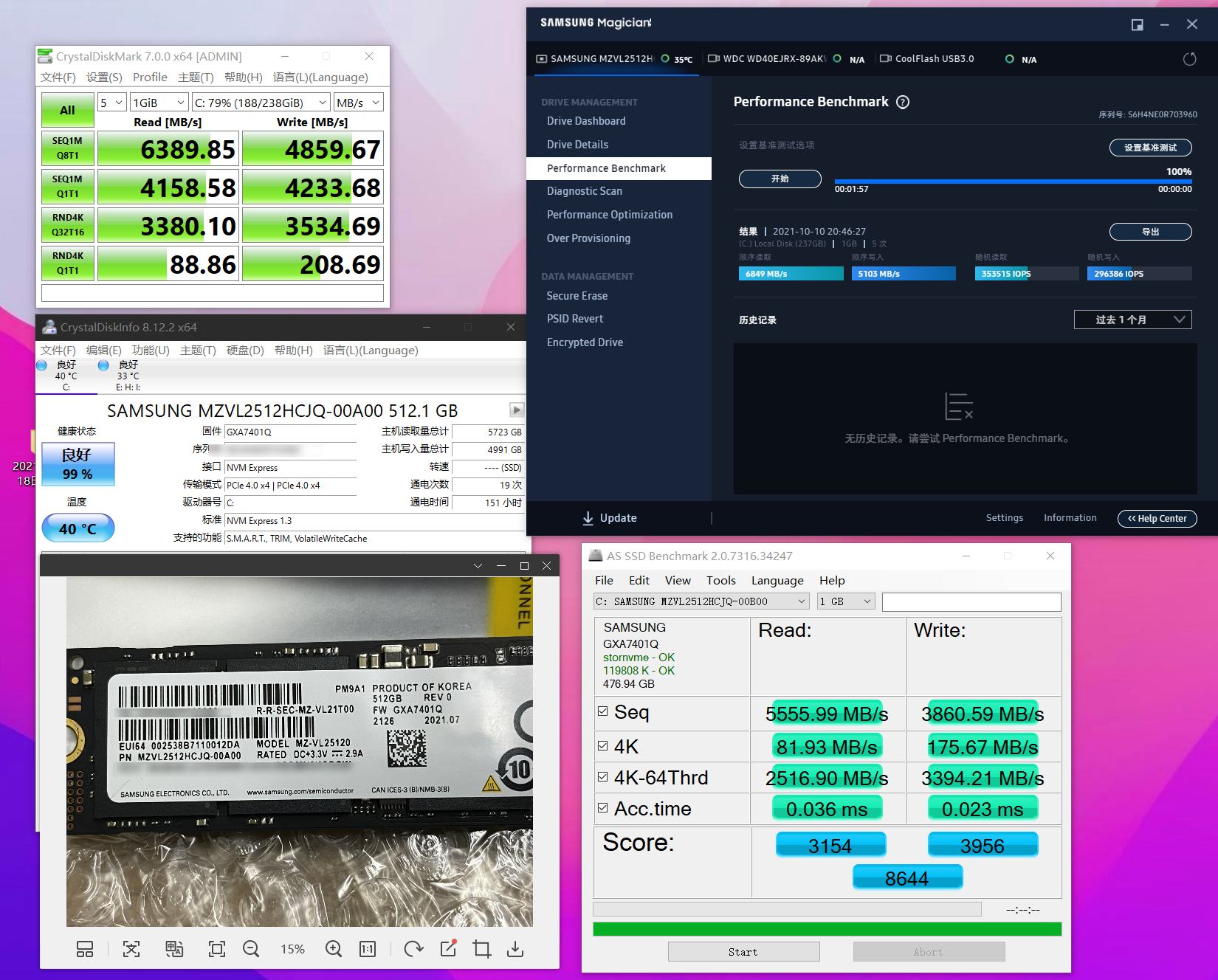Uncheck the Acc.time test checkbox
The width and height of the screenshot is (1218, 980).
pyautogui.click(x=602, y=807)
